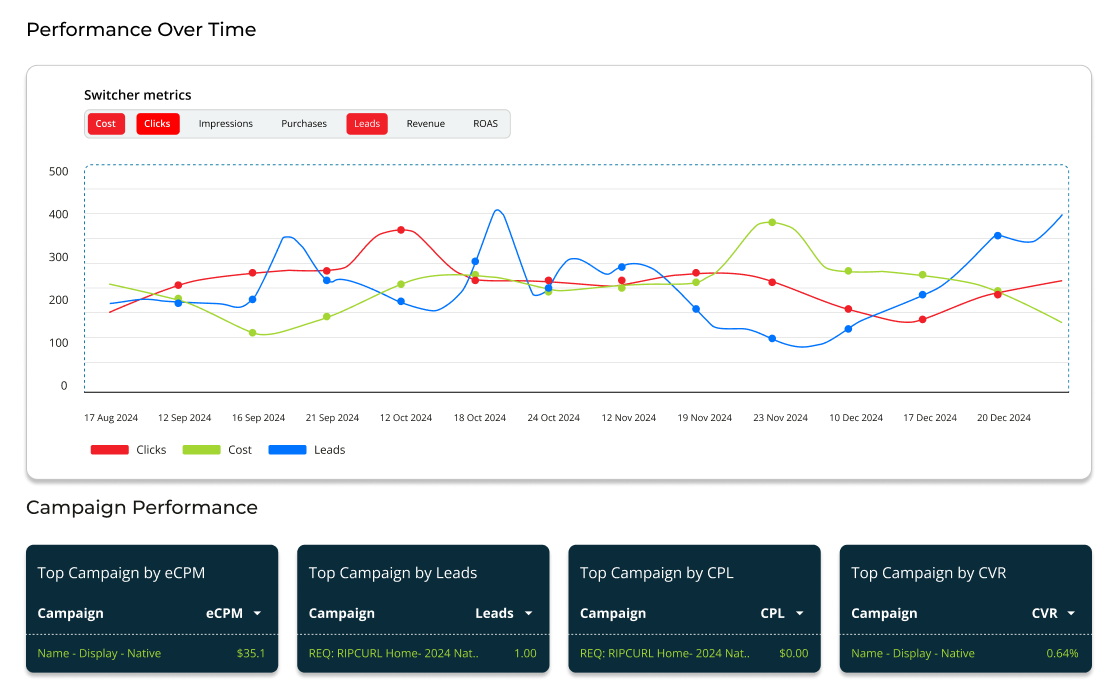1116x684 pixels.
Task: Click the 0.64% CVR value
Action: (x=1062, y=653)
